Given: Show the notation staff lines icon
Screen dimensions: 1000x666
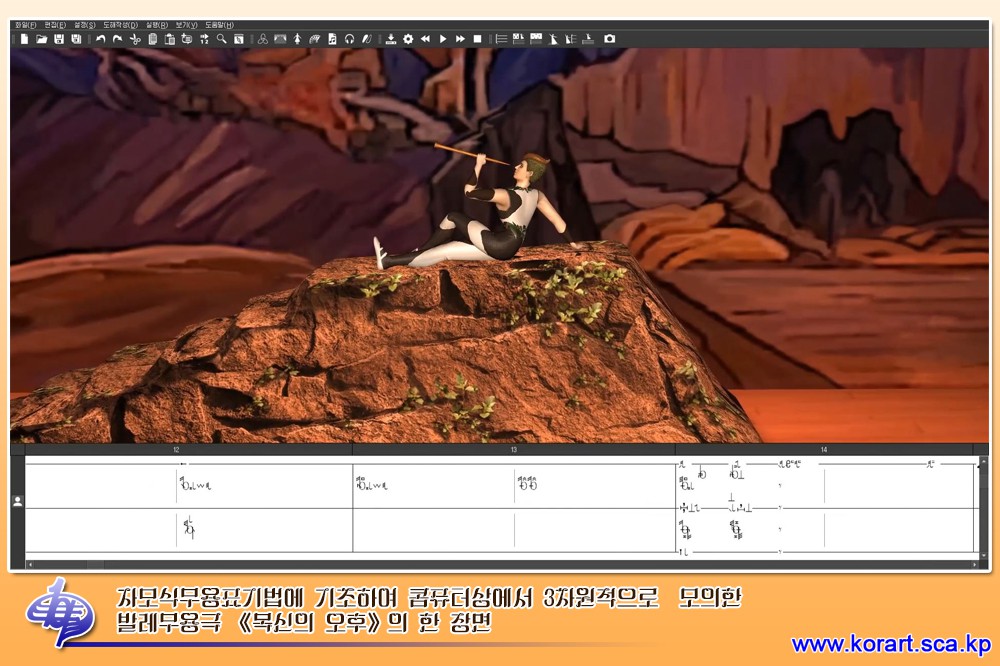Looking at the screenshot, I should click(x=502, y=39).
